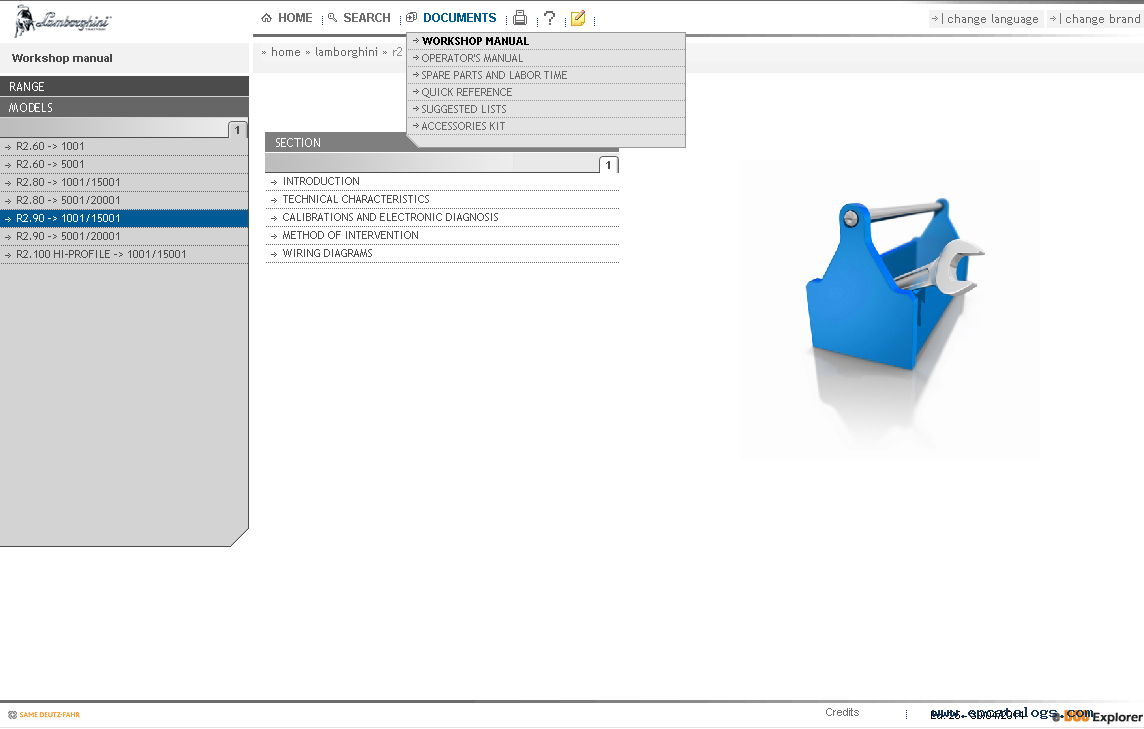Viewport: 1144px width, 729px height.
Task: Select highlighted model R2.90 -> 1001/15001
Action: [x=124, y=218]
